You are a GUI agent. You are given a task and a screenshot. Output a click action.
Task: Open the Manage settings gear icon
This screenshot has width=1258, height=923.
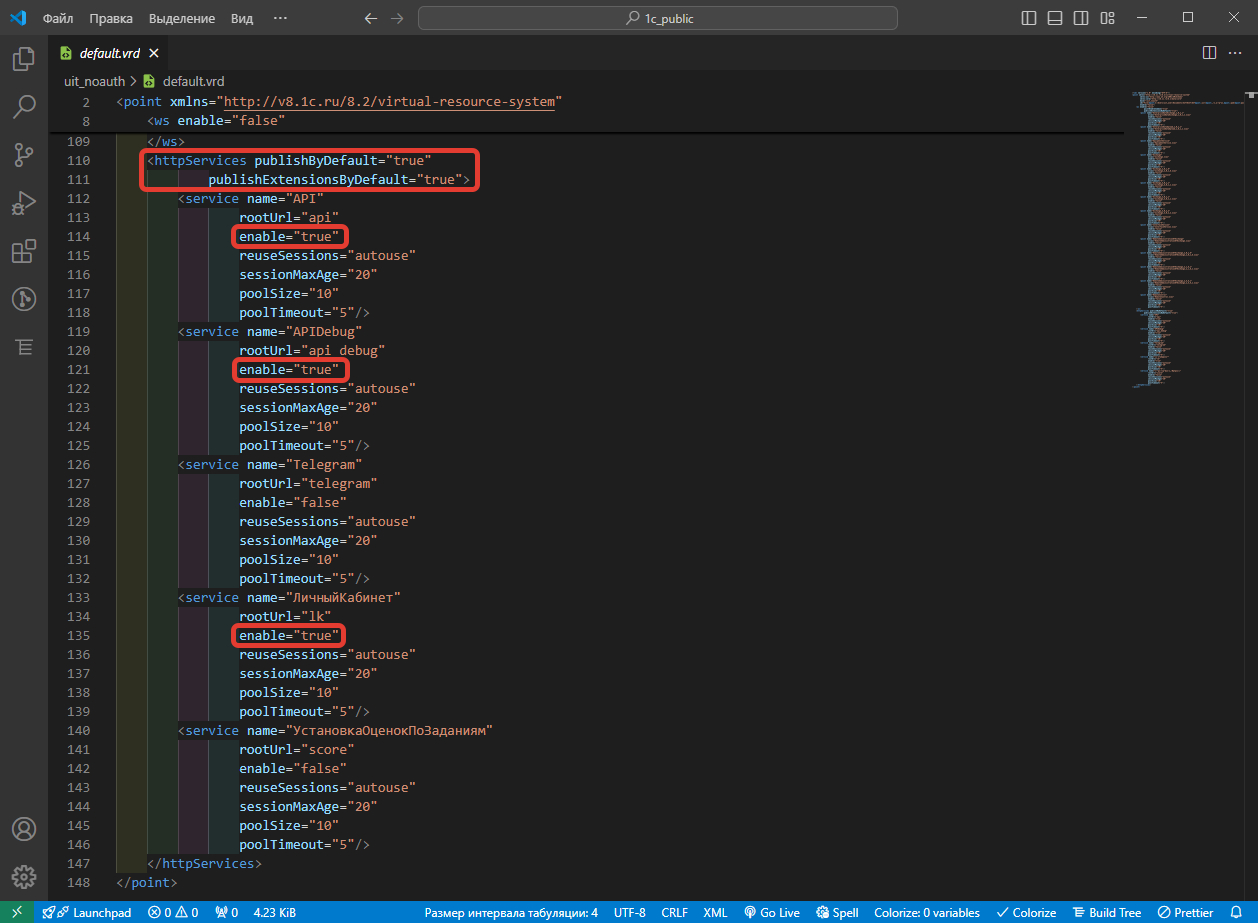(24, 876)
